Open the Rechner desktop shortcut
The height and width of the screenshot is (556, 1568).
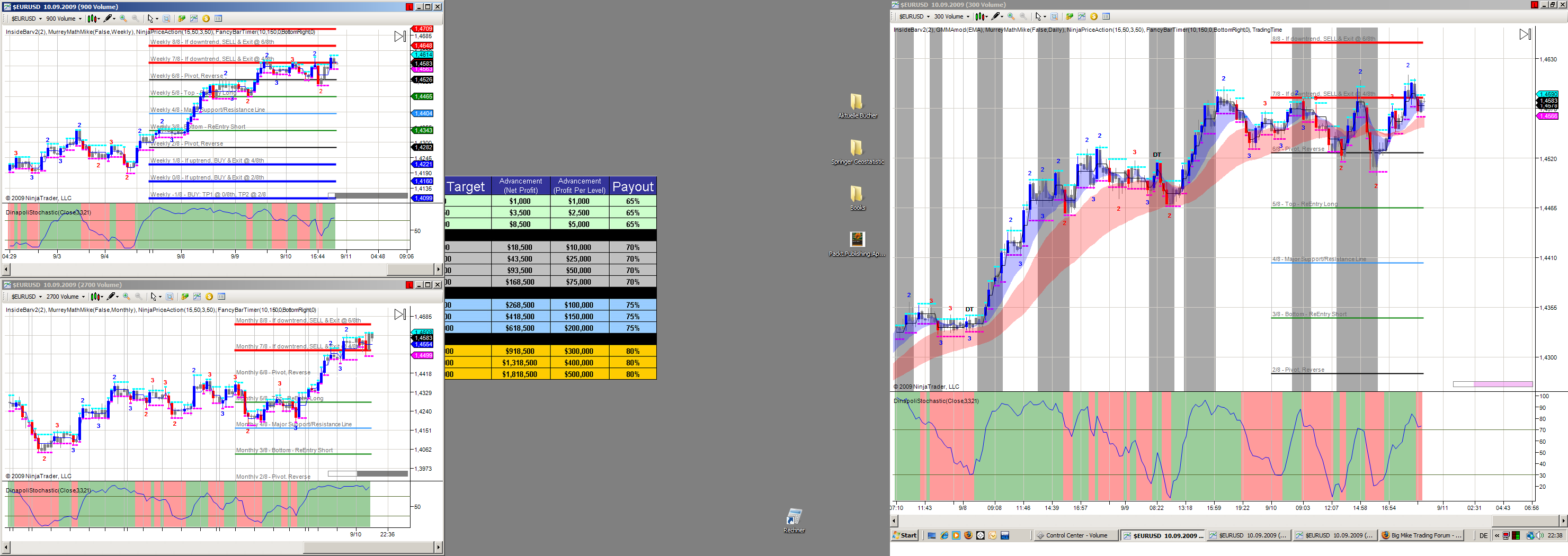794,521
